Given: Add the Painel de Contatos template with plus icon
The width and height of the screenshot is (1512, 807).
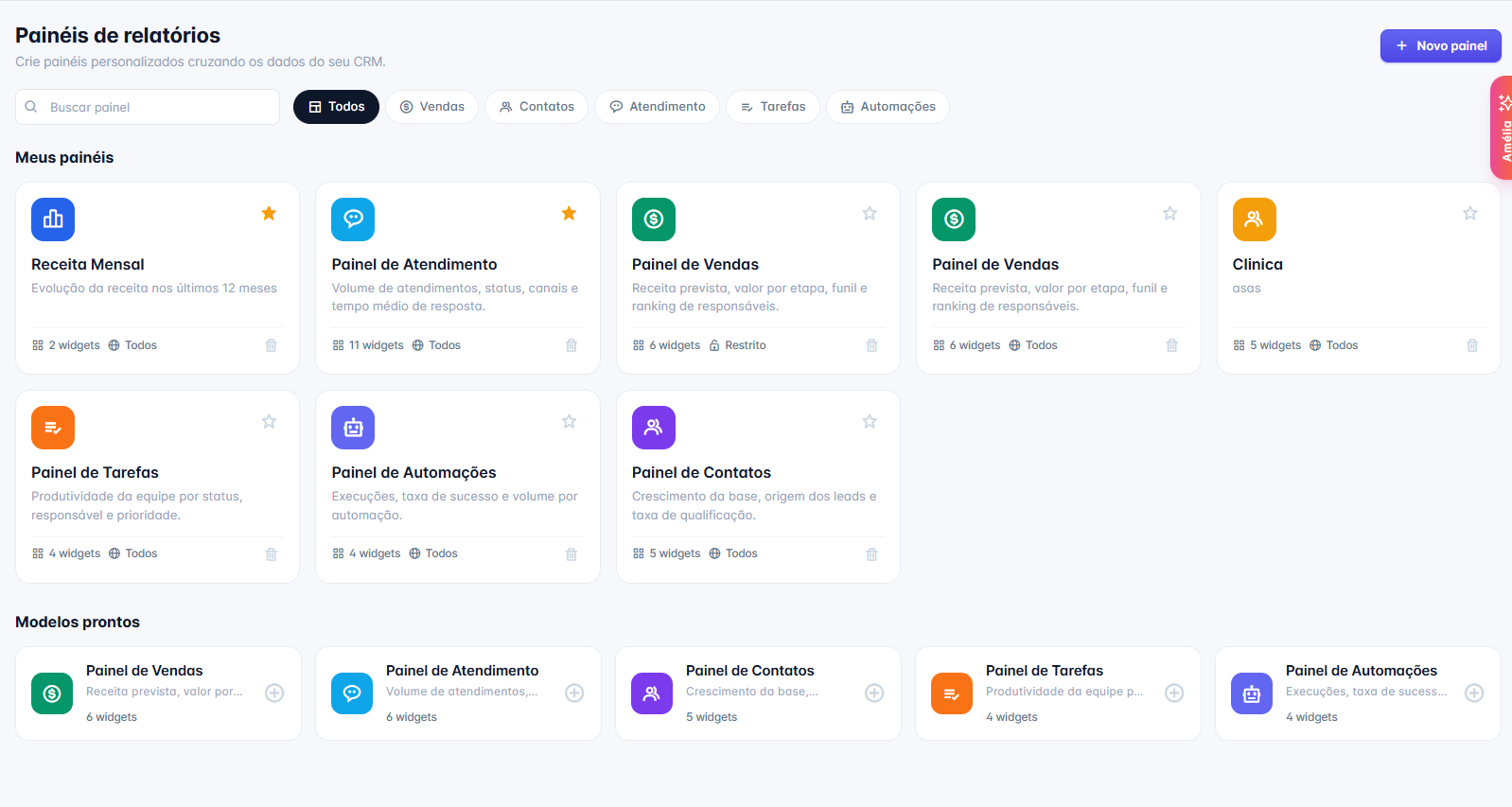Looking at the screenshot, I should (x=874, y=693).
